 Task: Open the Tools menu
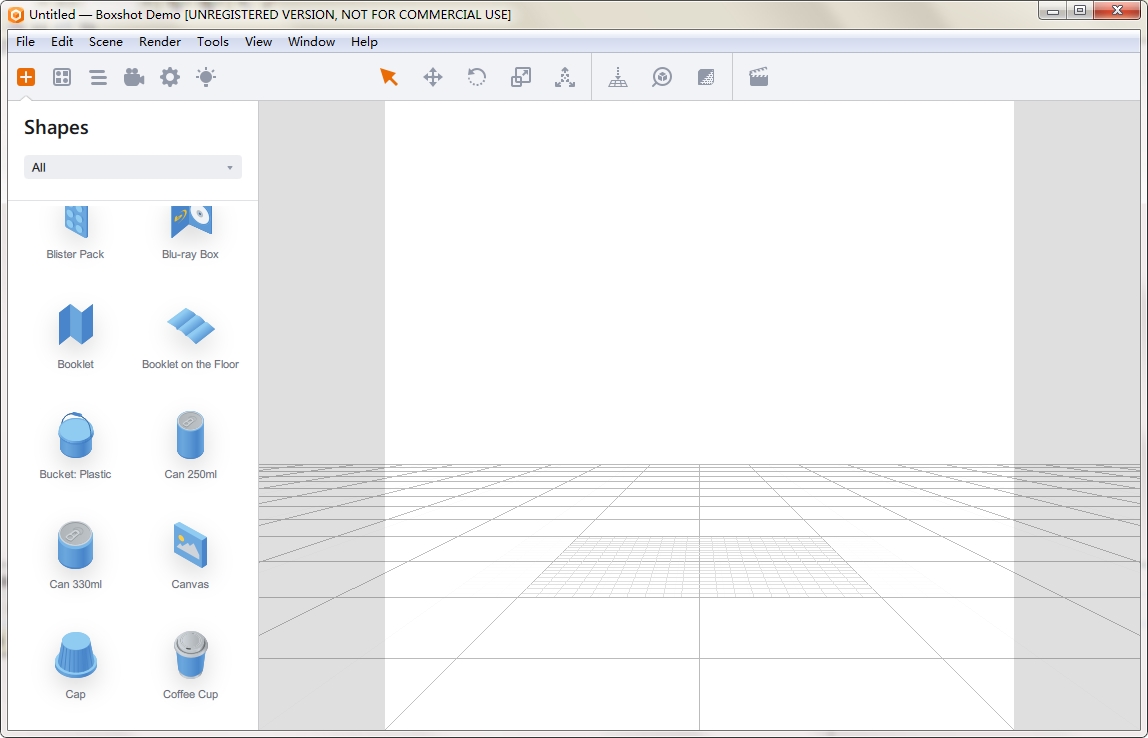coord(213,42)
